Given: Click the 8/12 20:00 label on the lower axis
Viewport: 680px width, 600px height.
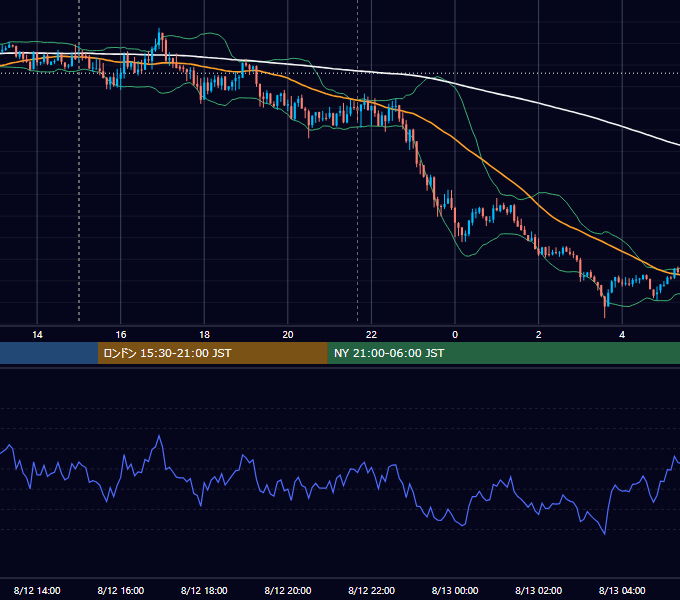Looking at the screenshot, I should pos(288,590).
